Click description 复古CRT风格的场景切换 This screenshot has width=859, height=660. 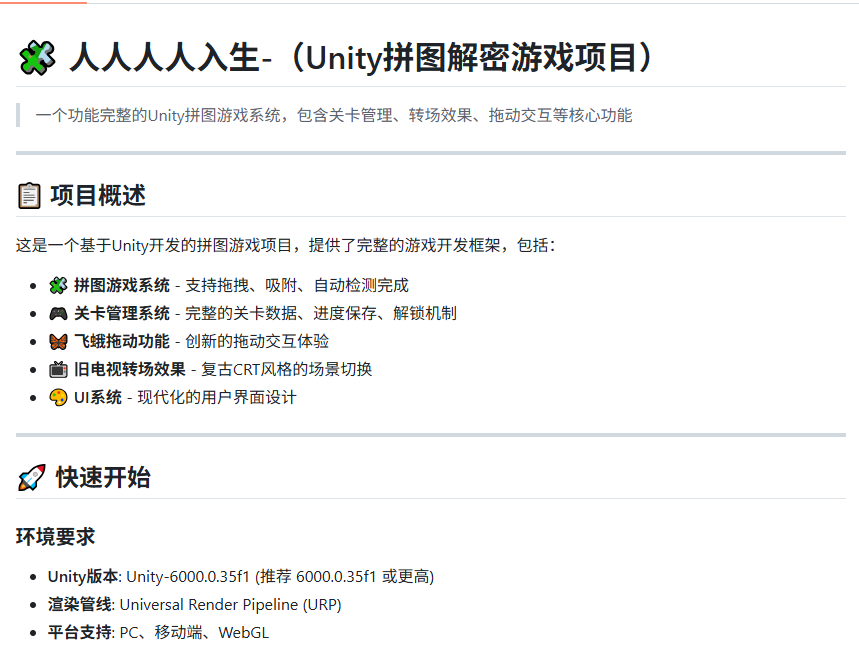pos(287,369)
